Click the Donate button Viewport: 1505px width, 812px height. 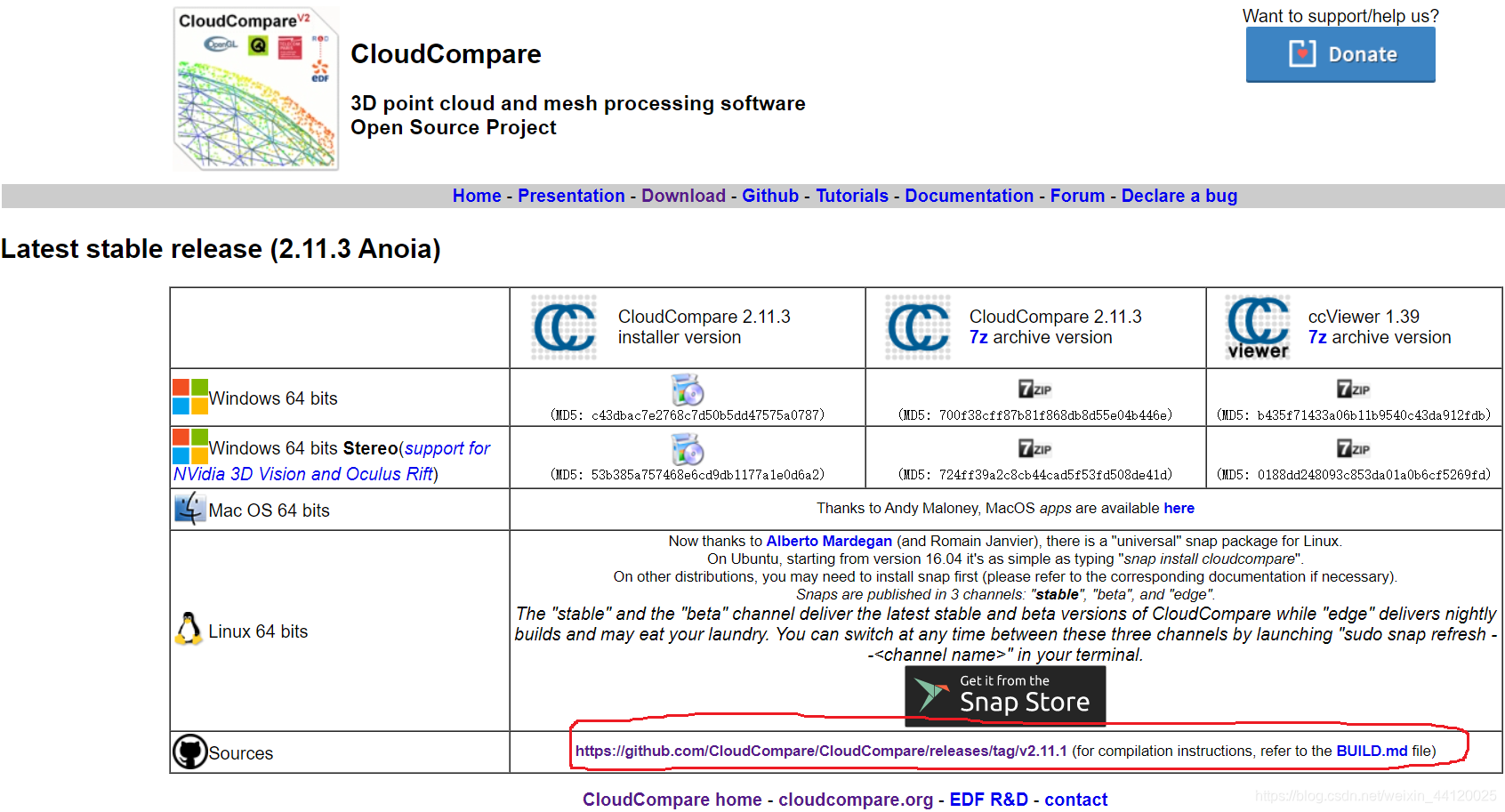click(1340, 54)
